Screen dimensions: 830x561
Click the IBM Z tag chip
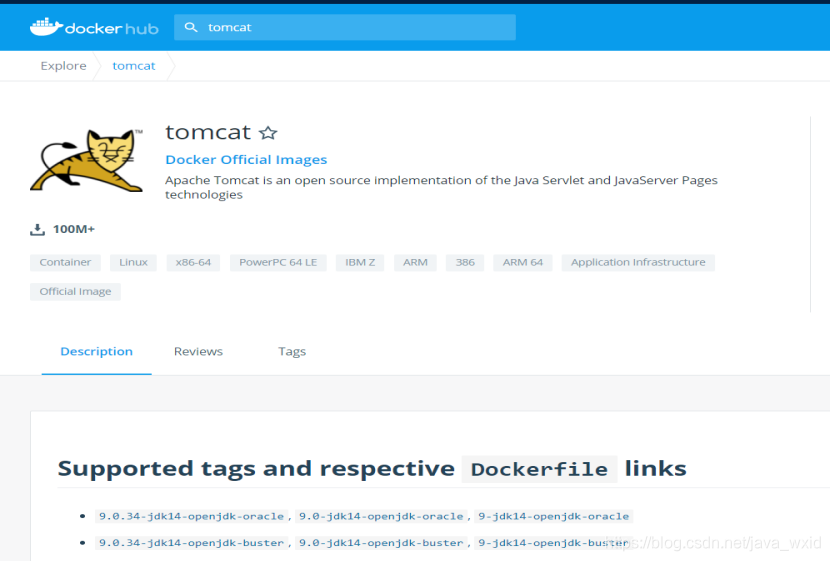[x=360, y=263]
